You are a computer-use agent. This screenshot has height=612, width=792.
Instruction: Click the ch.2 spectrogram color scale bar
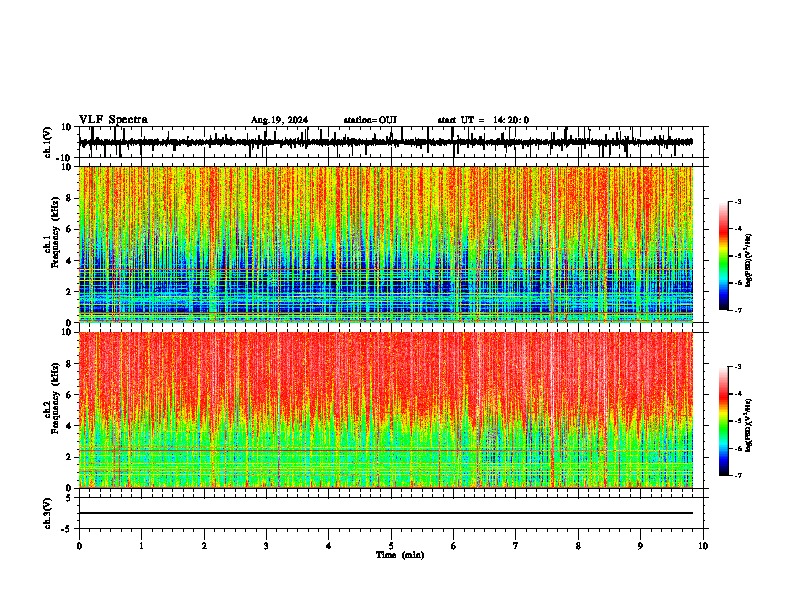723,421
